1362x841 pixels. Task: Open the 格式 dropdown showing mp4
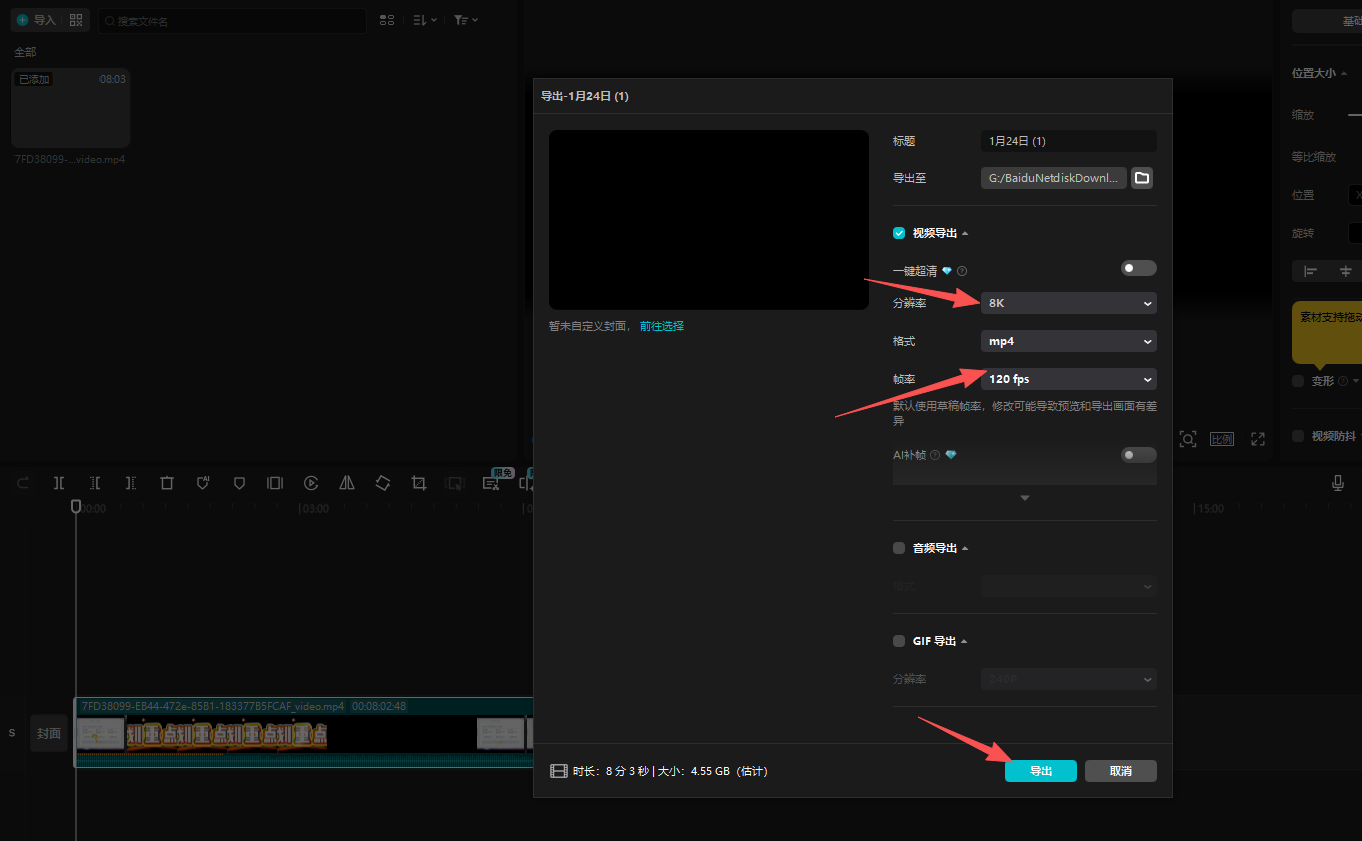(1068, 341)
